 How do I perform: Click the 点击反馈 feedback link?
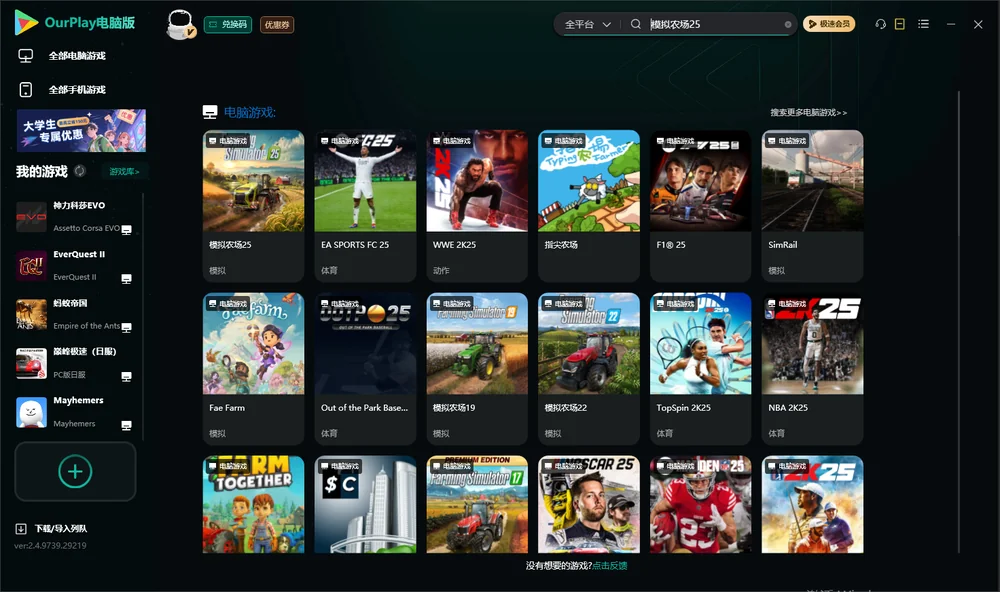[610, 565]
